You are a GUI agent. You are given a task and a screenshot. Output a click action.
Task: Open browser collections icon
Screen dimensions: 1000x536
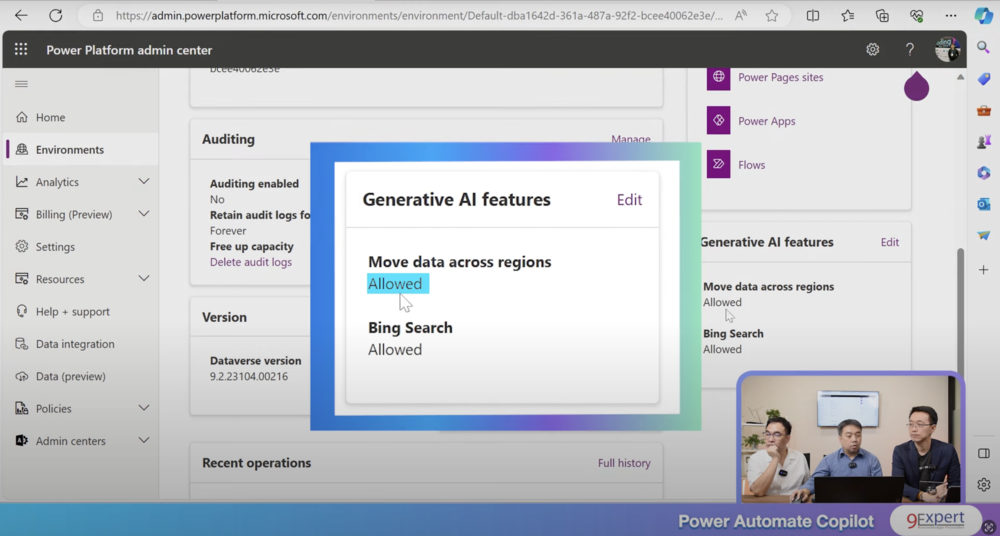(883, 16)
